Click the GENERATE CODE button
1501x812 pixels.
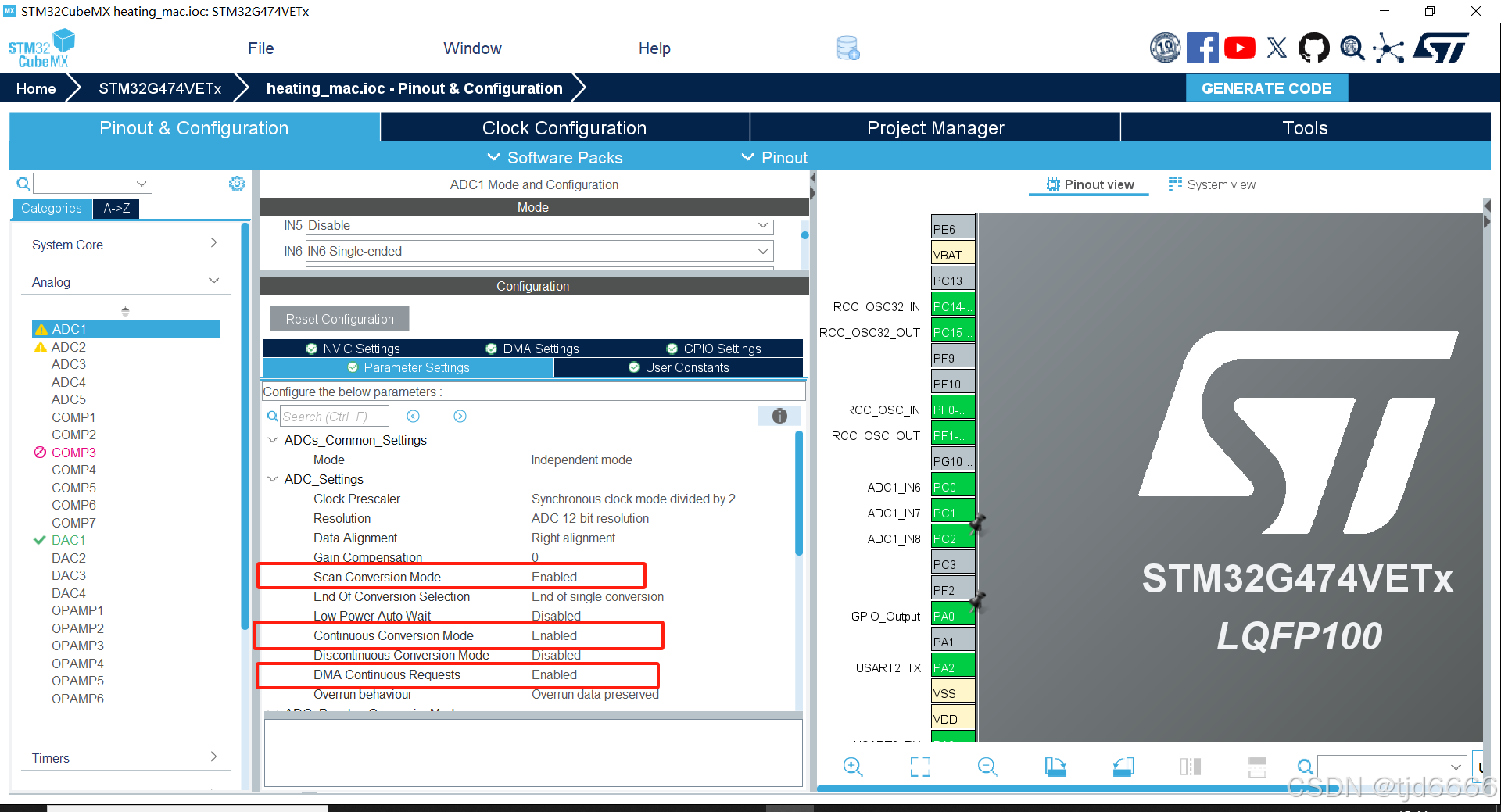pos(1266,88)
